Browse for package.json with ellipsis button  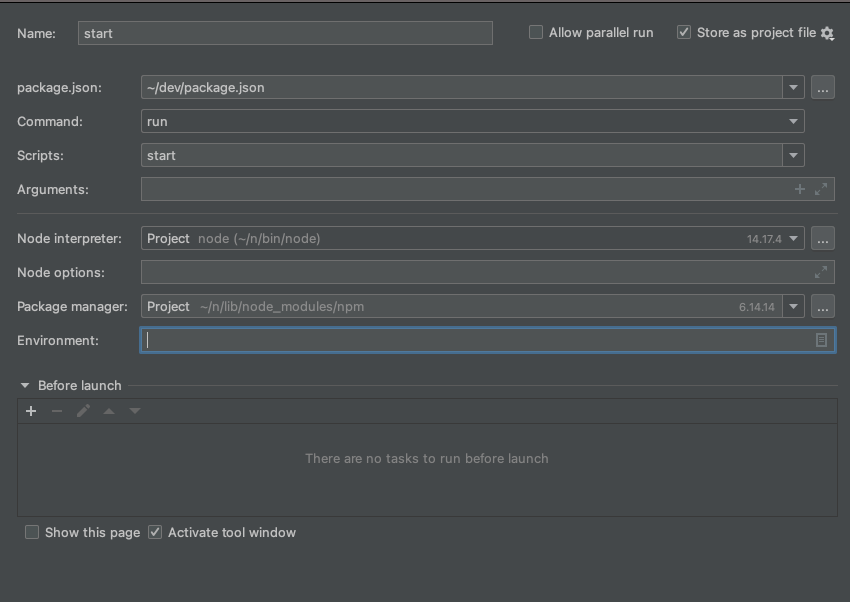coord(823,87)
